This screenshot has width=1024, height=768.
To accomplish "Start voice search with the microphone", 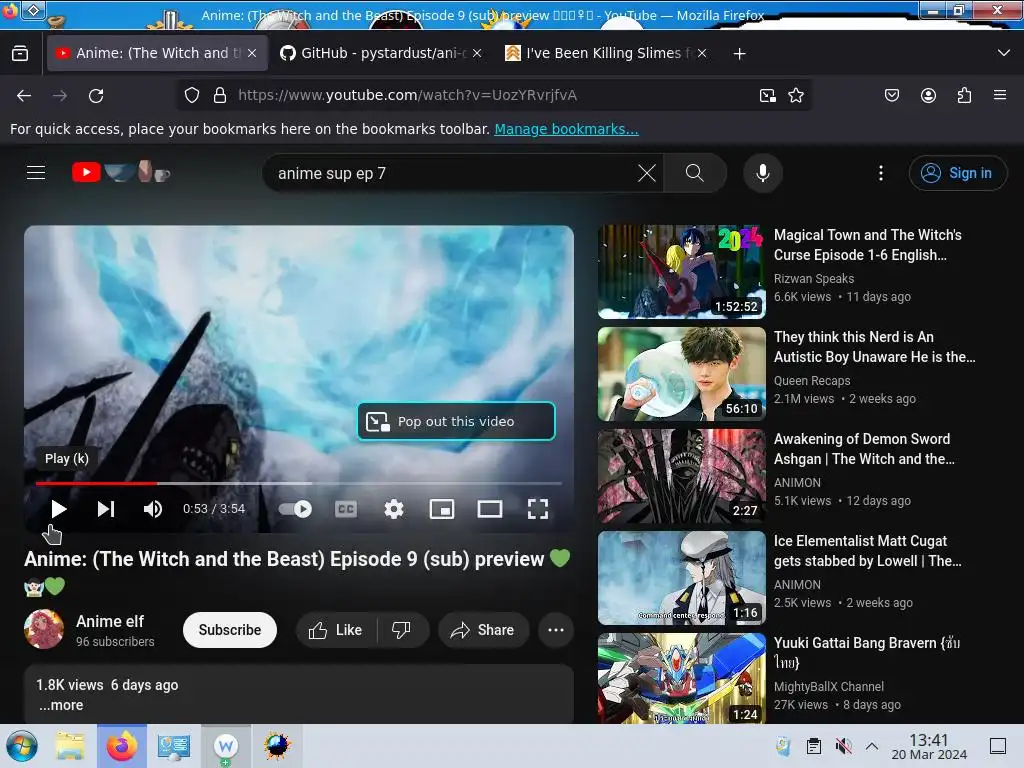I will 762,173.
